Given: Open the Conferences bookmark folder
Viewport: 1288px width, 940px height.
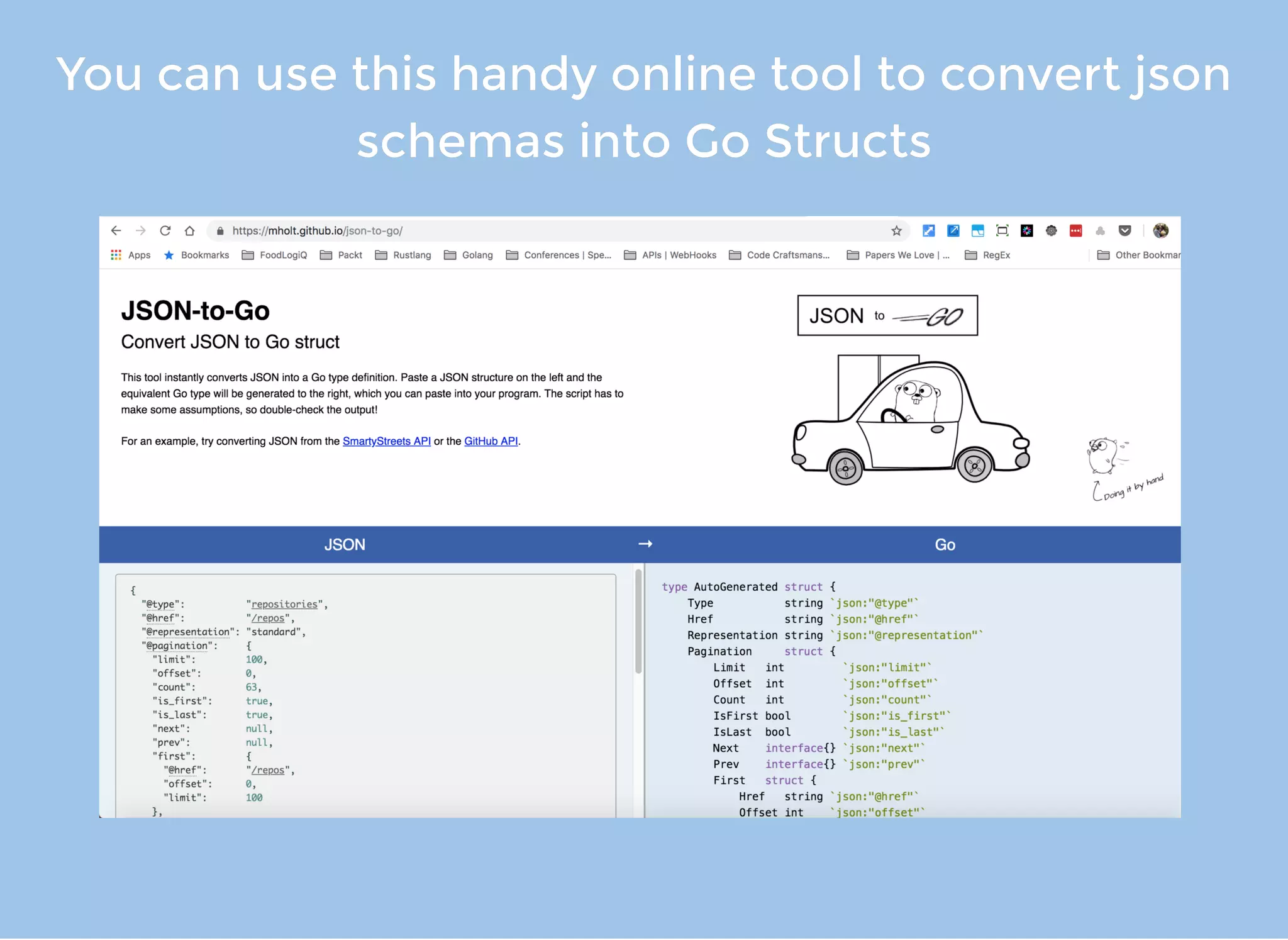Looking at the screenshot, I should point(559,255).
